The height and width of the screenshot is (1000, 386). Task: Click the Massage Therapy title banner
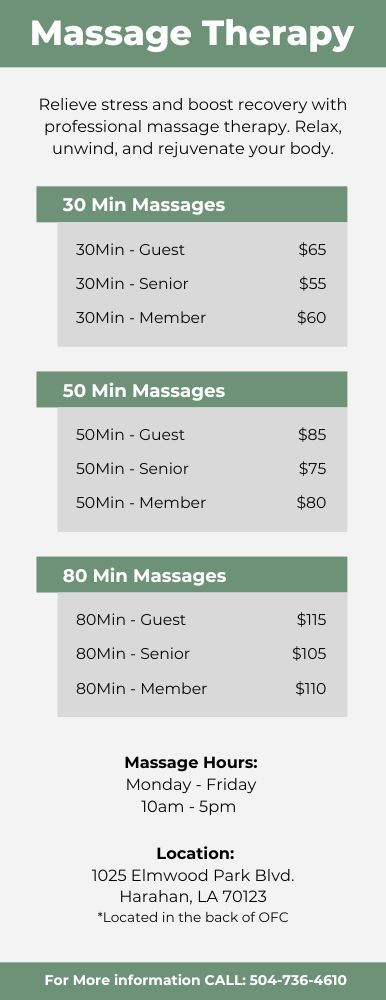193,33
